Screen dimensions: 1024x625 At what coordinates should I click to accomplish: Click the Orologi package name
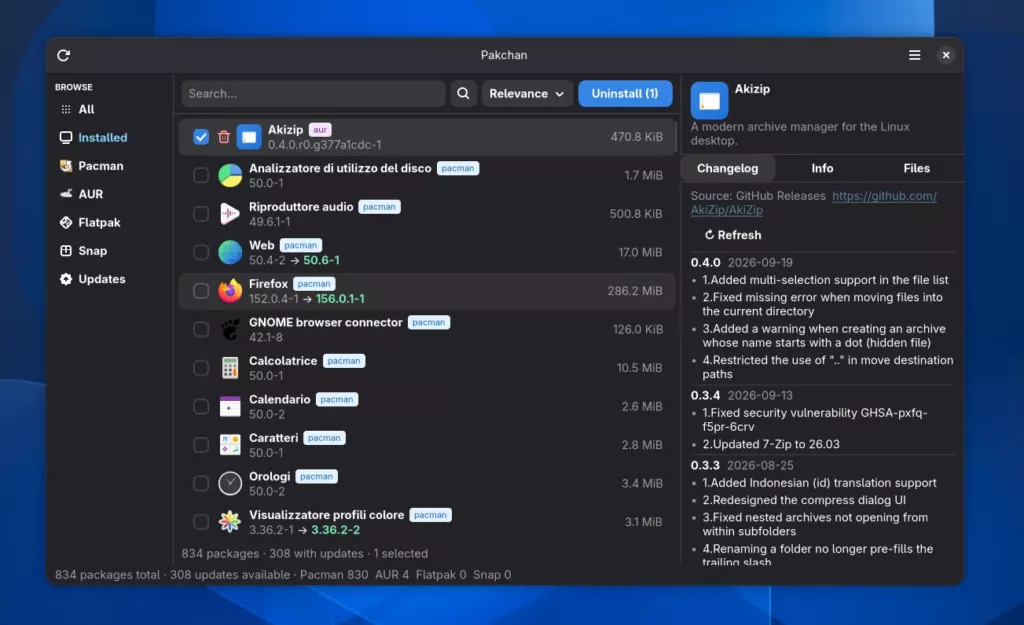[x=270, y=477]
